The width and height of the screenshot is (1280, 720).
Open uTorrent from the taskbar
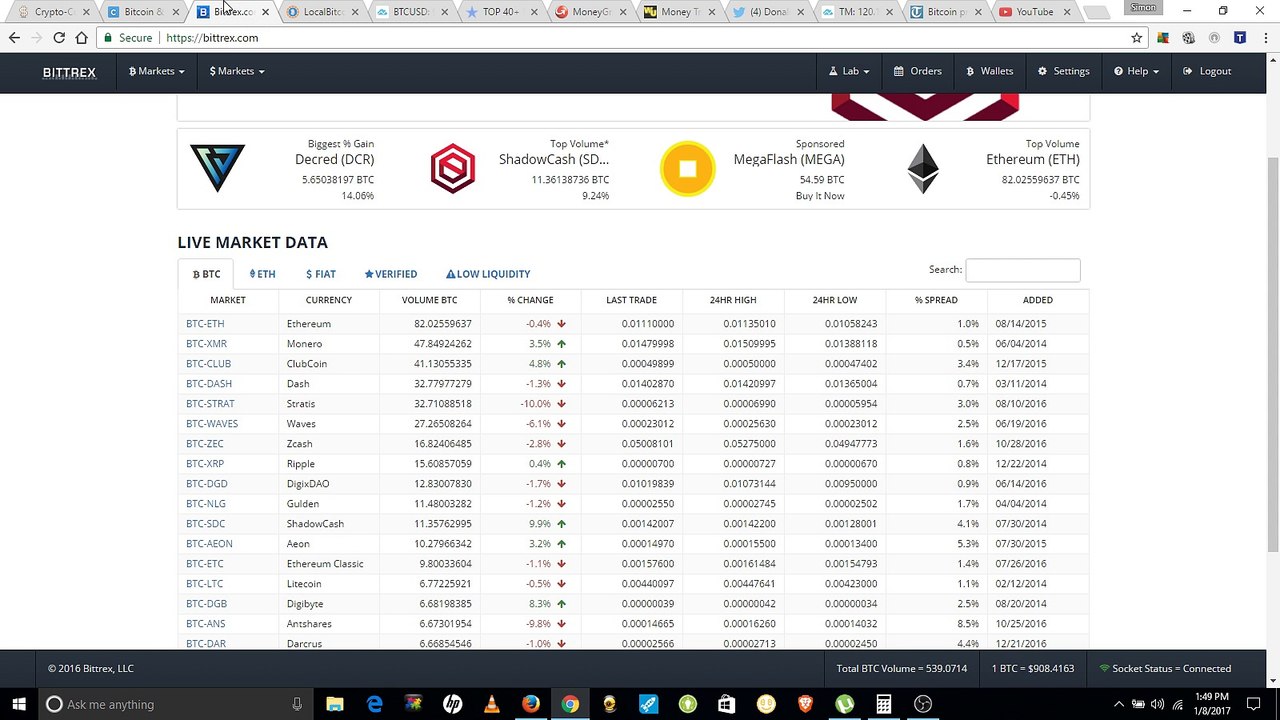[844, 704]
